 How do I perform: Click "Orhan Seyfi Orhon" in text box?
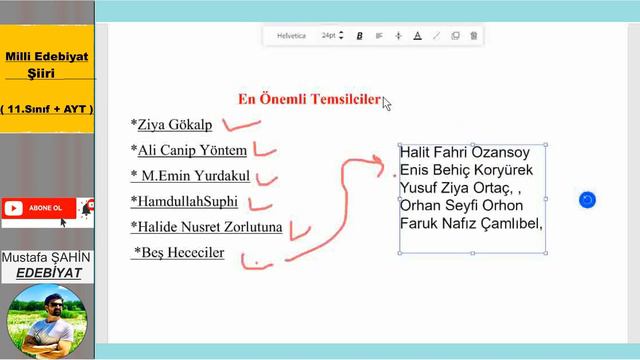462,205
